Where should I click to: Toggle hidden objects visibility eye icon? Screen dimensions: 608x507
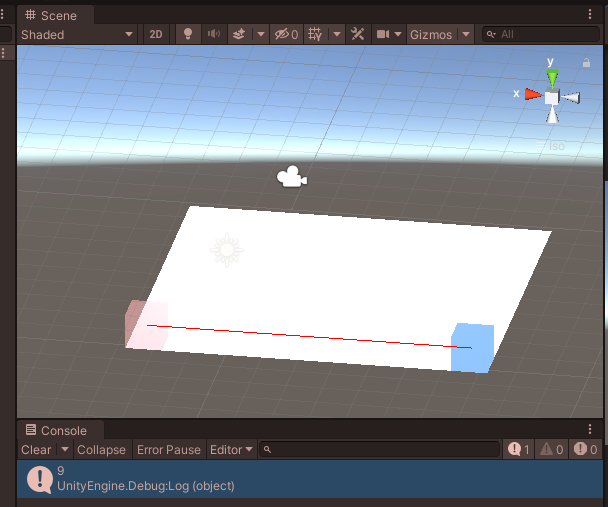pos(286,34)
